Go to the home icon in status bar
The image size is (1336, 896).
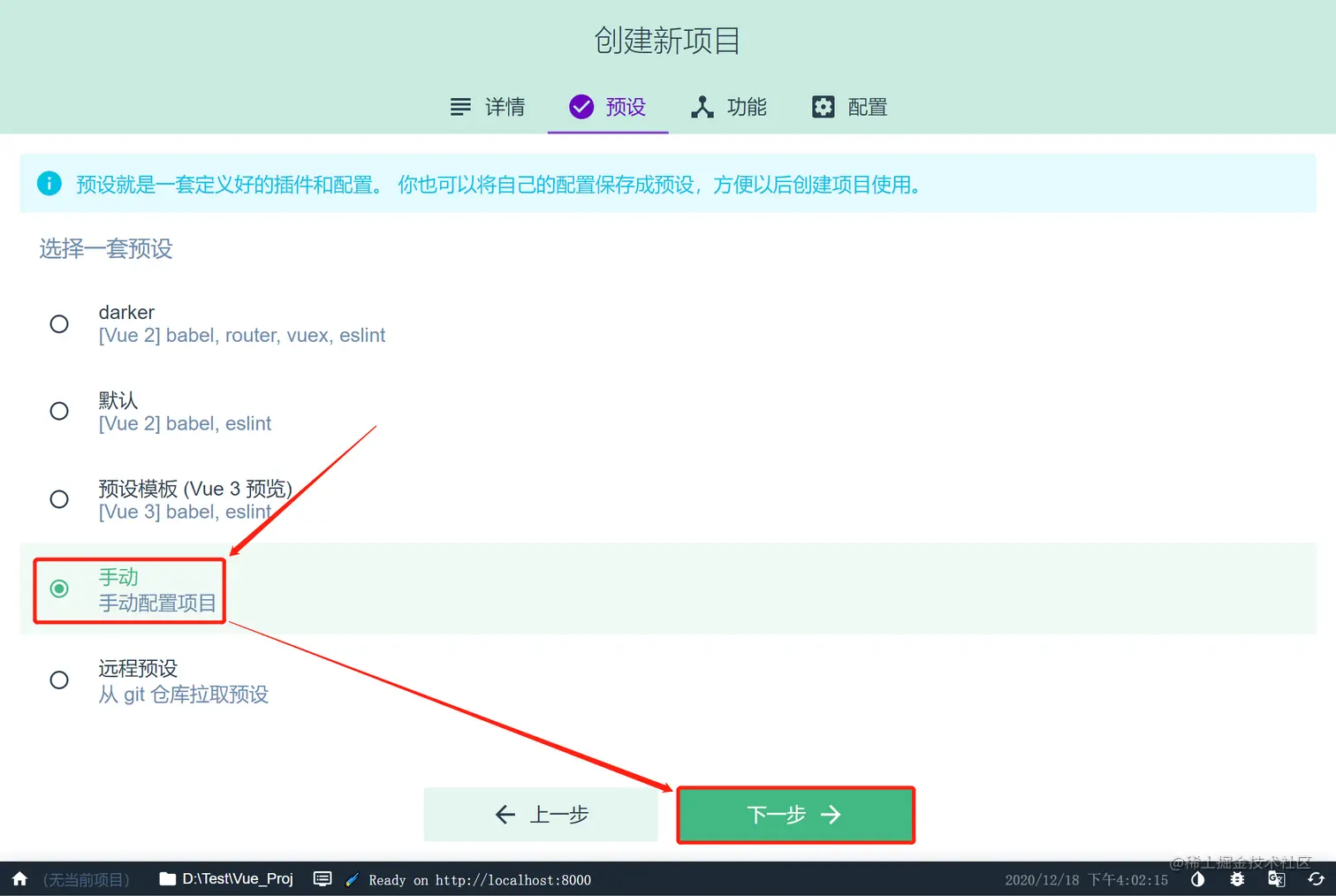pyautogui.click(x=19, y=879)
